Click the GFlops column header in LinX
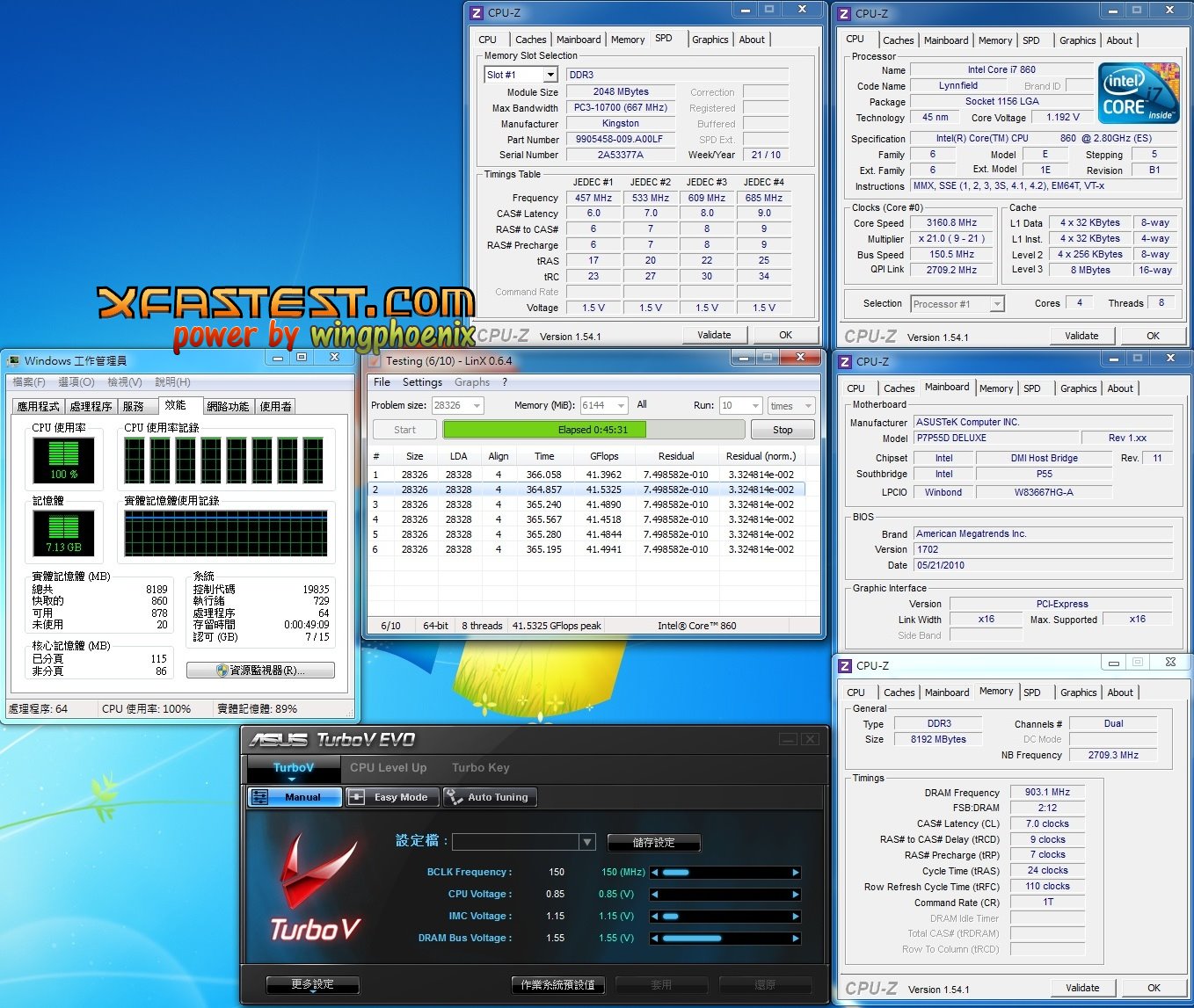 (604, 456)
